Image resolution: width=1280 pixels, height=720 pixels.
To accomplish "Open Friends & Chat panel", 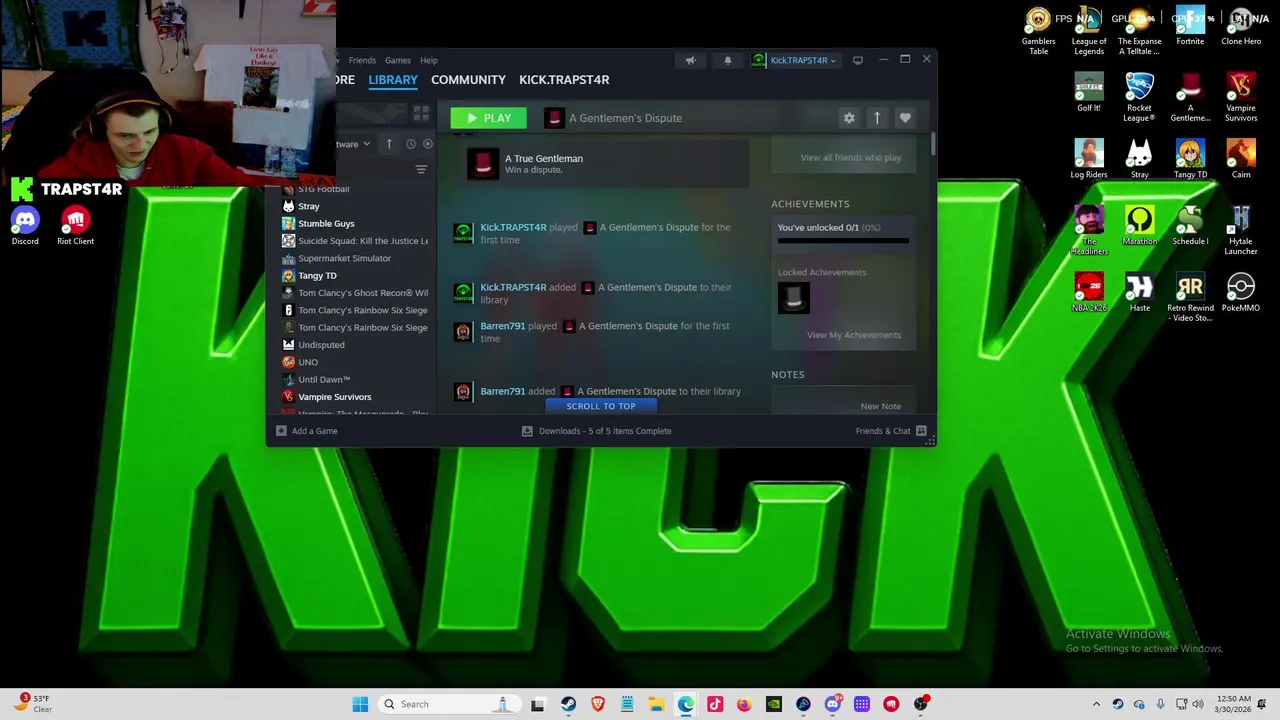I will [x=891, y=431].
